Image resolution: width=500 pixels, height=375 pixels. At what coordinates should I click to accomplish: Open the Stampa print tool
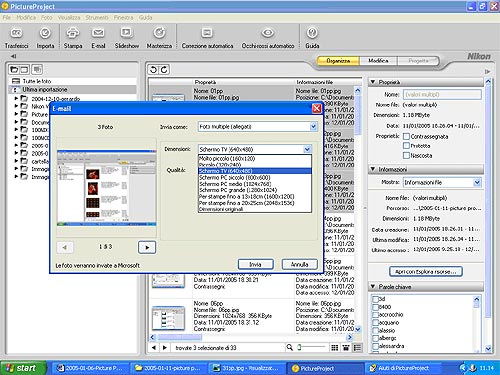click(73, 38)
